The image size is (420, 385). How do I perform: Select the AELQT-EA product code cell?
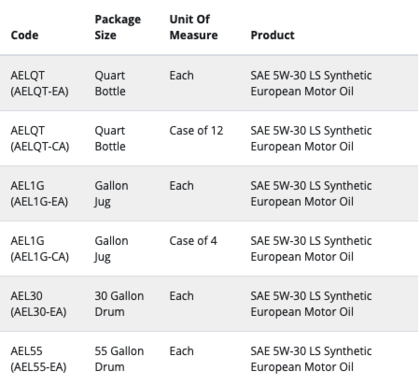[x=40, y=83]
